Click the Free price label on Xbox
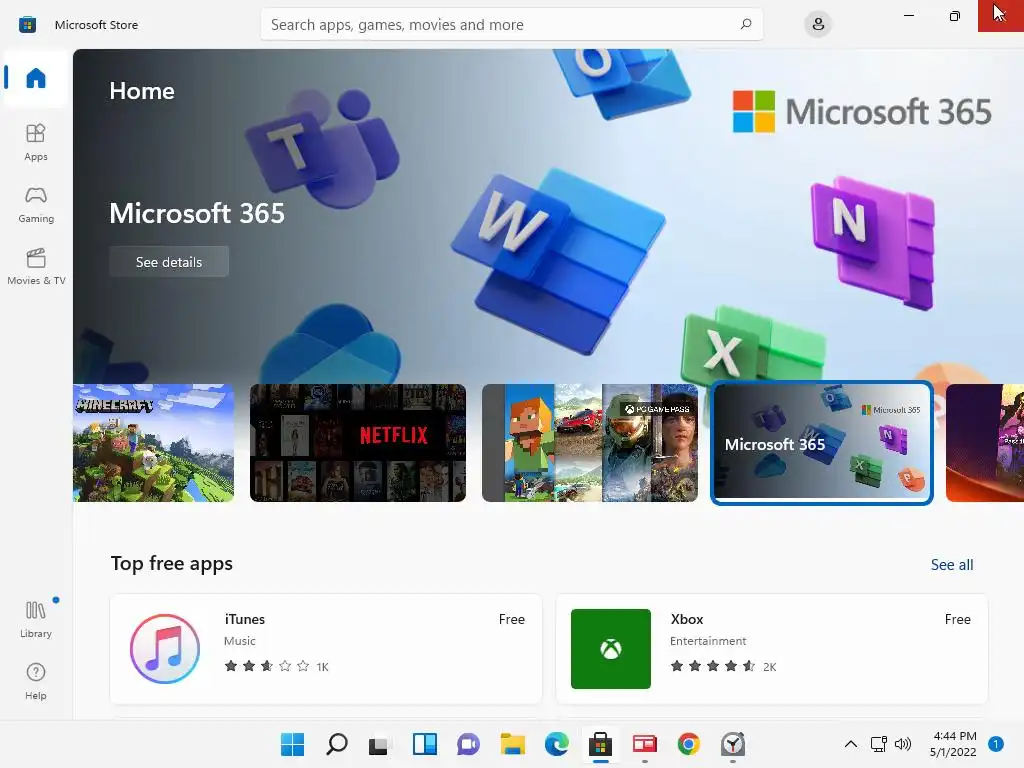1024x768 pixels. 957,619
